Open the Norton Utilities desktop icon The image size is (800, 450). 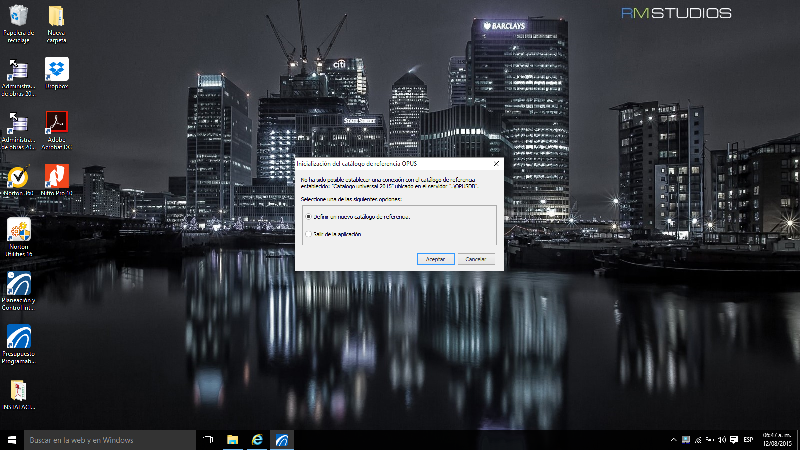click(19, 231)
